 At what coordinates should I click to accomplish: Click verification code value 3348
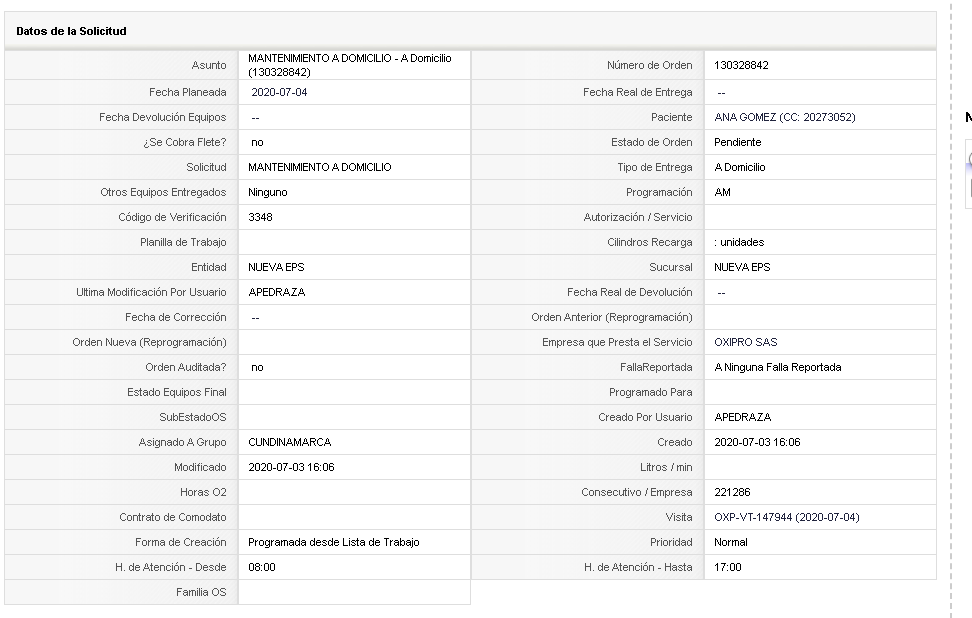coord(260,217)
